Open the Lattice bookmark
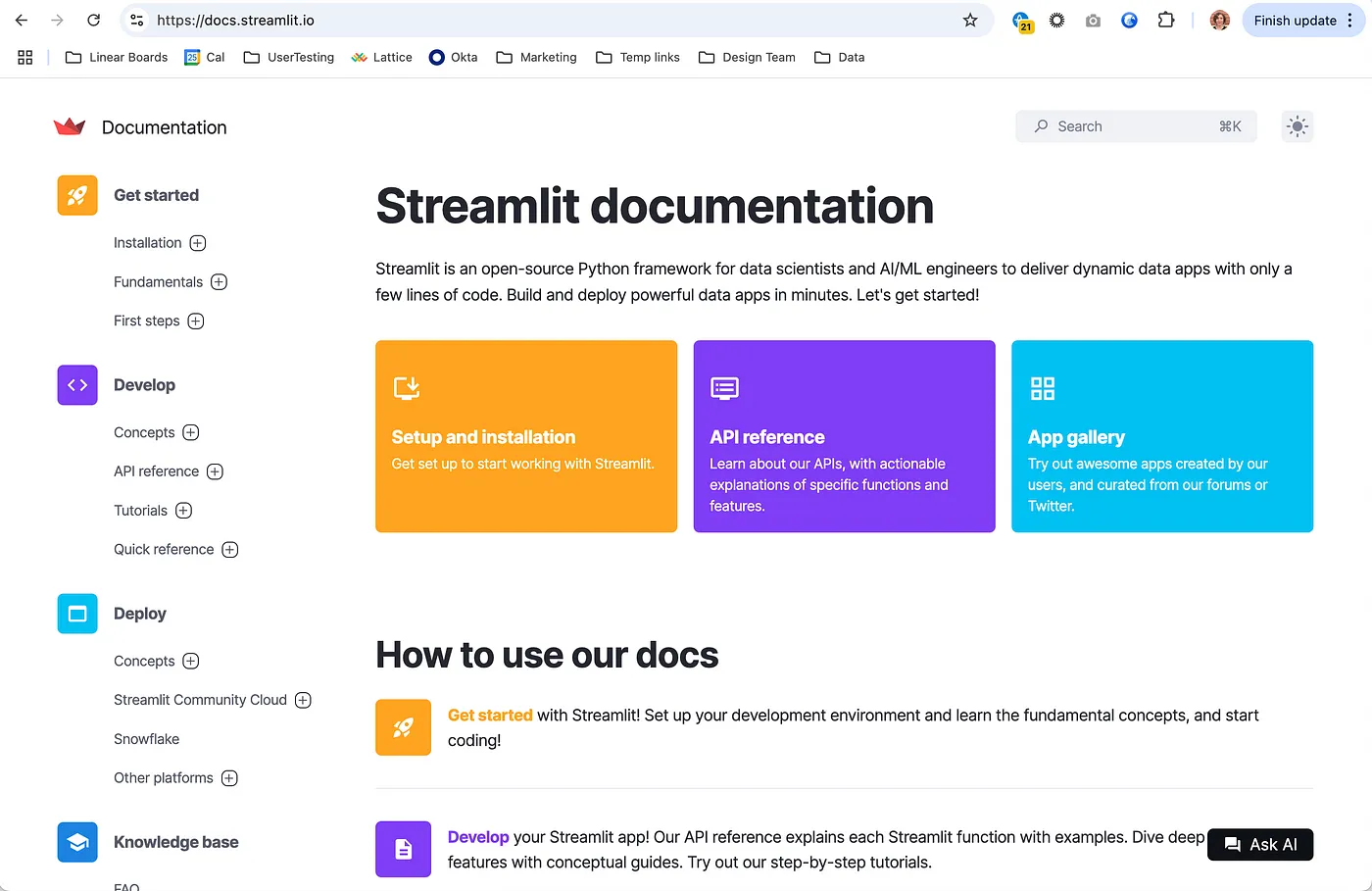 [382, 57]
